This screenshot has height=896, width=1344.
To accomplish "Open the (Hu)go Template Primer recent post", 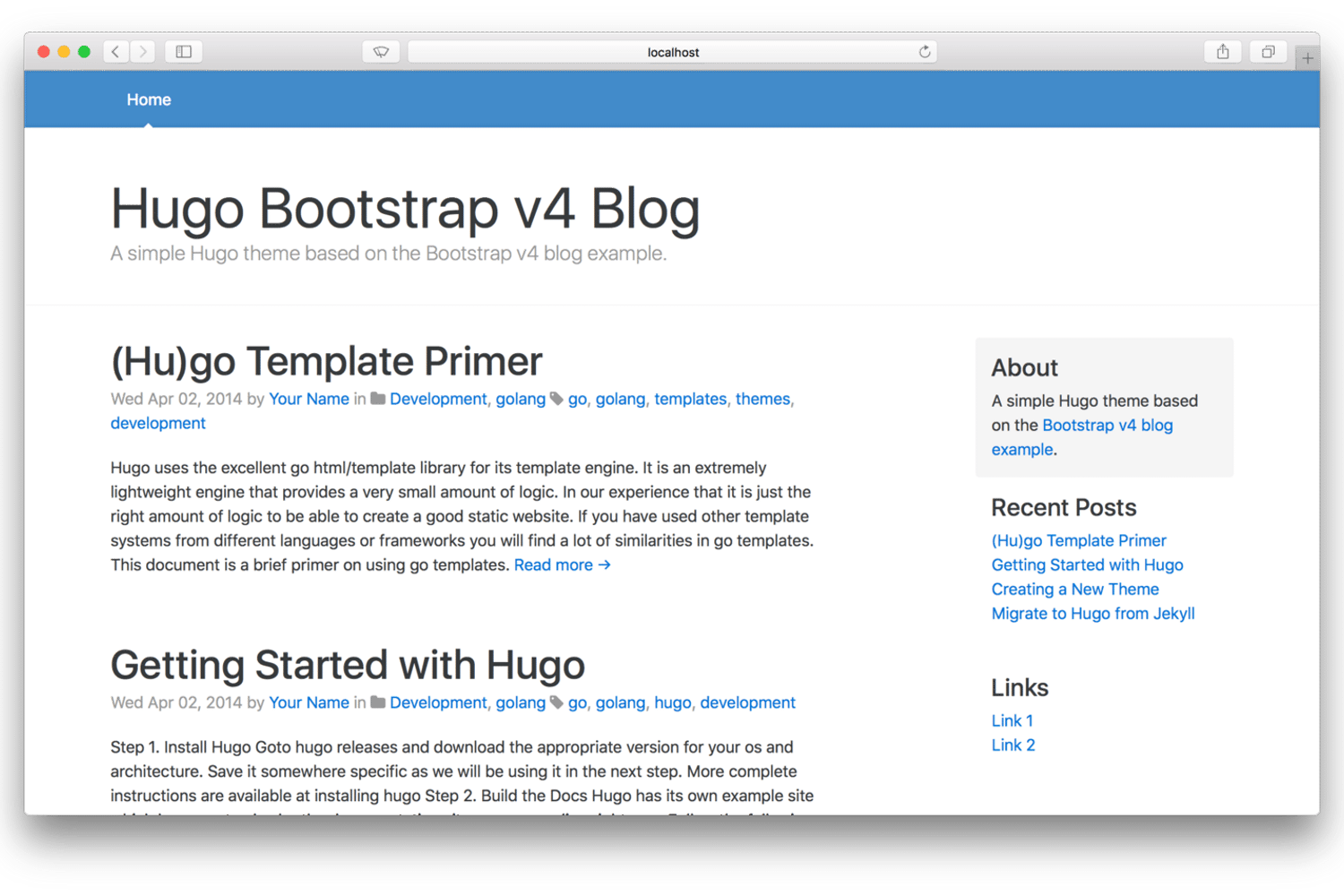I will [1078, 540].
